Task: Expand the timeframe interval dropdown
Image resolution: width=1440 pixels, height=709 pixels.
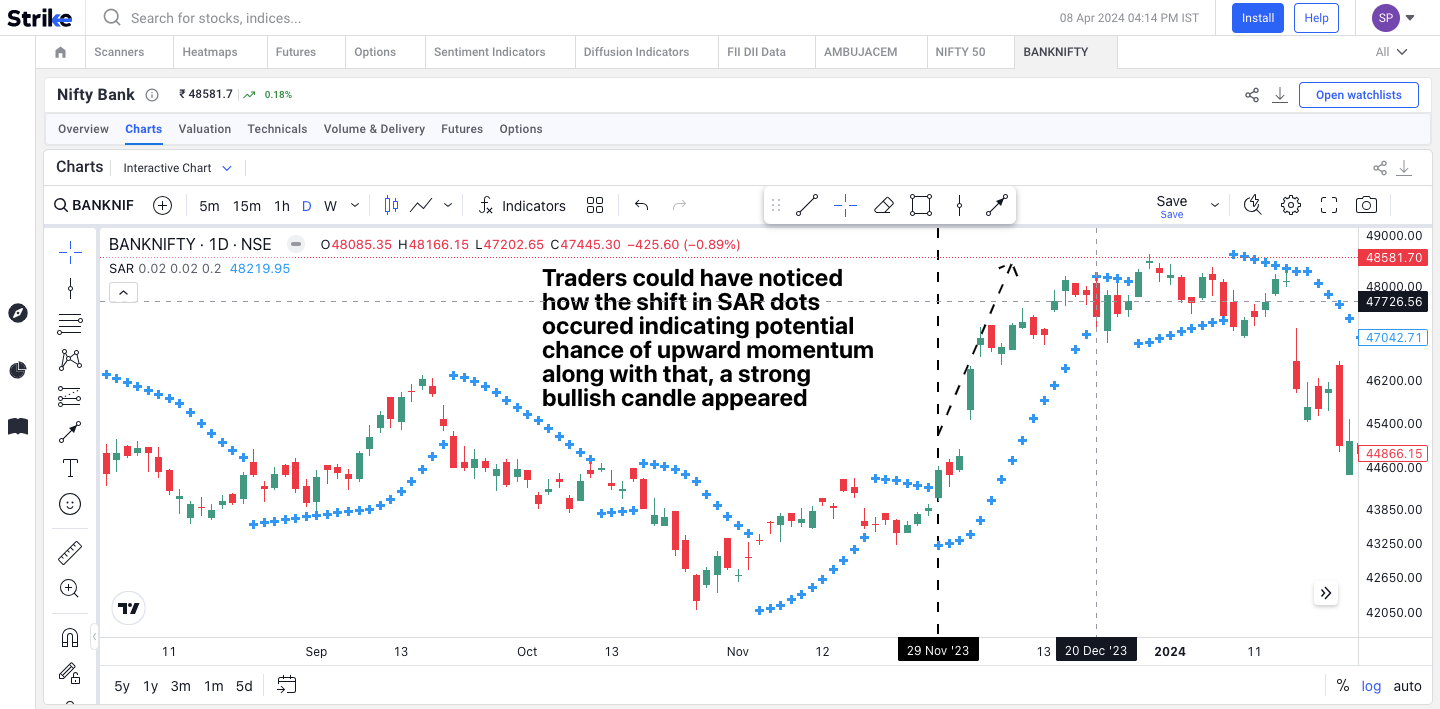Action: [355, 206]
